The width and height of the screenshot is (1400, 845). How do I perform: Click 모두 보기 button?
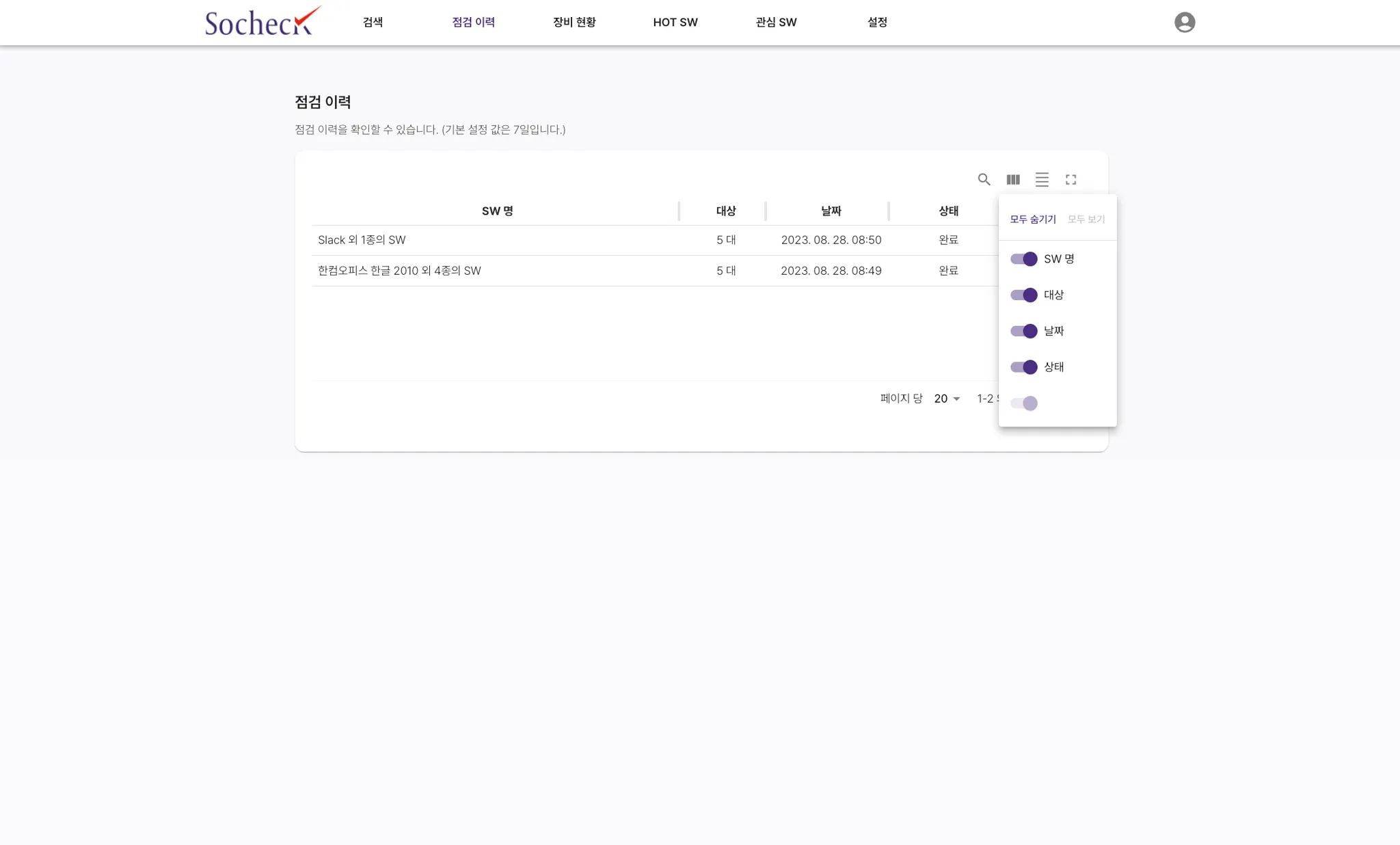[1086, 219]
